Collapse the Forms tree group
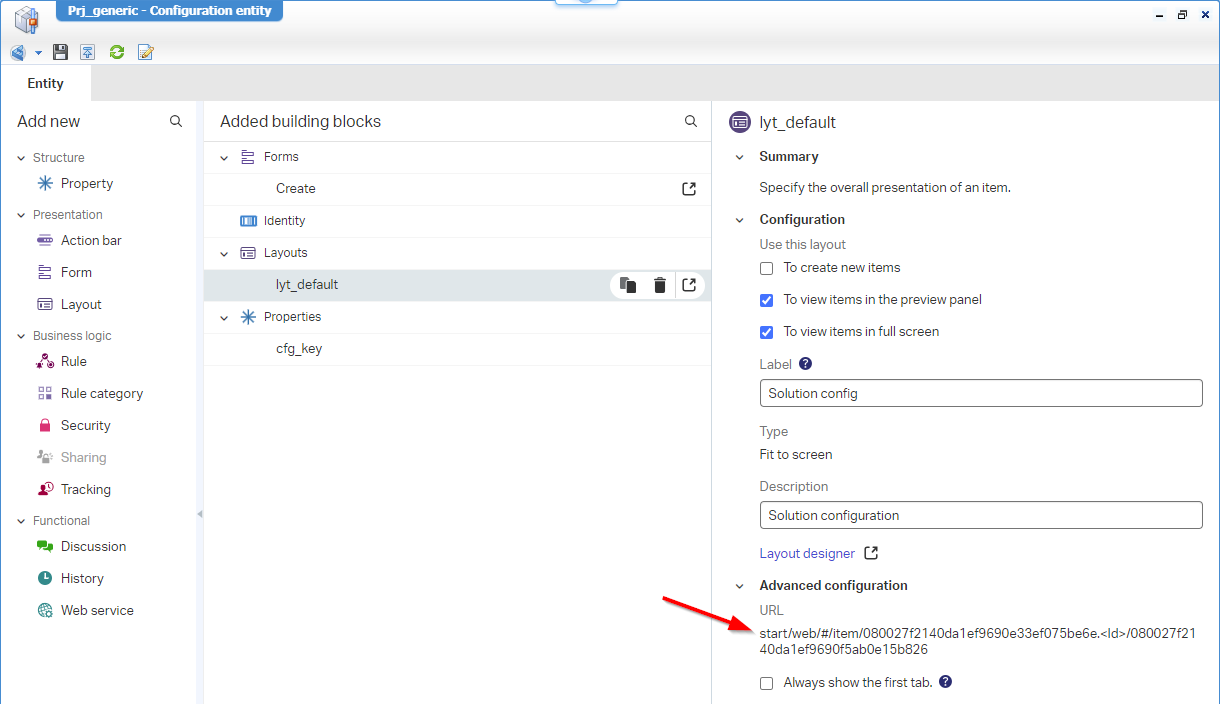1220x704 pixels. pos(225,157)
